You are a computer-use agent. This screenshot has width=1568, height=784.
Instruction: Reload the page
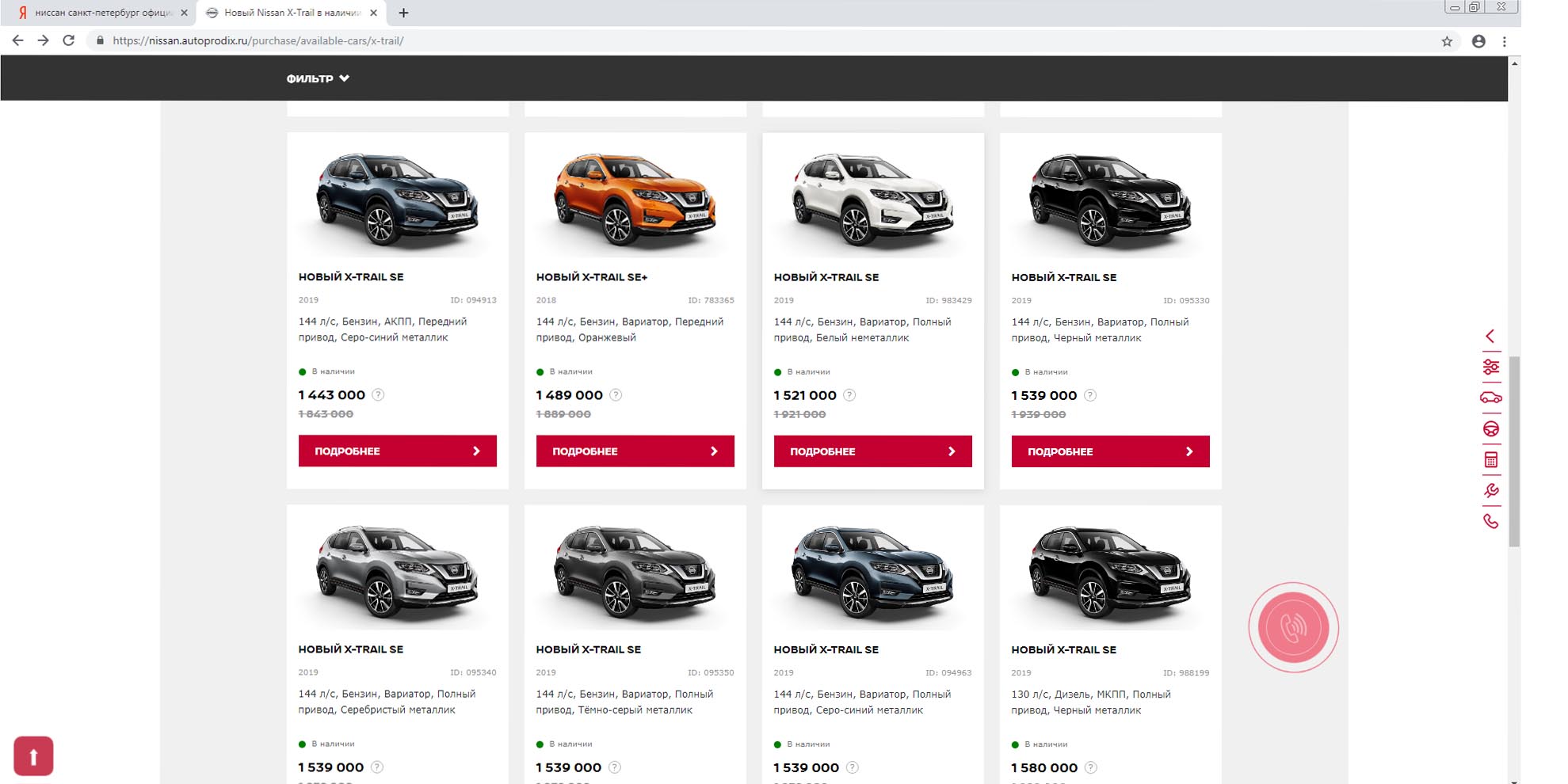[69, 40]
